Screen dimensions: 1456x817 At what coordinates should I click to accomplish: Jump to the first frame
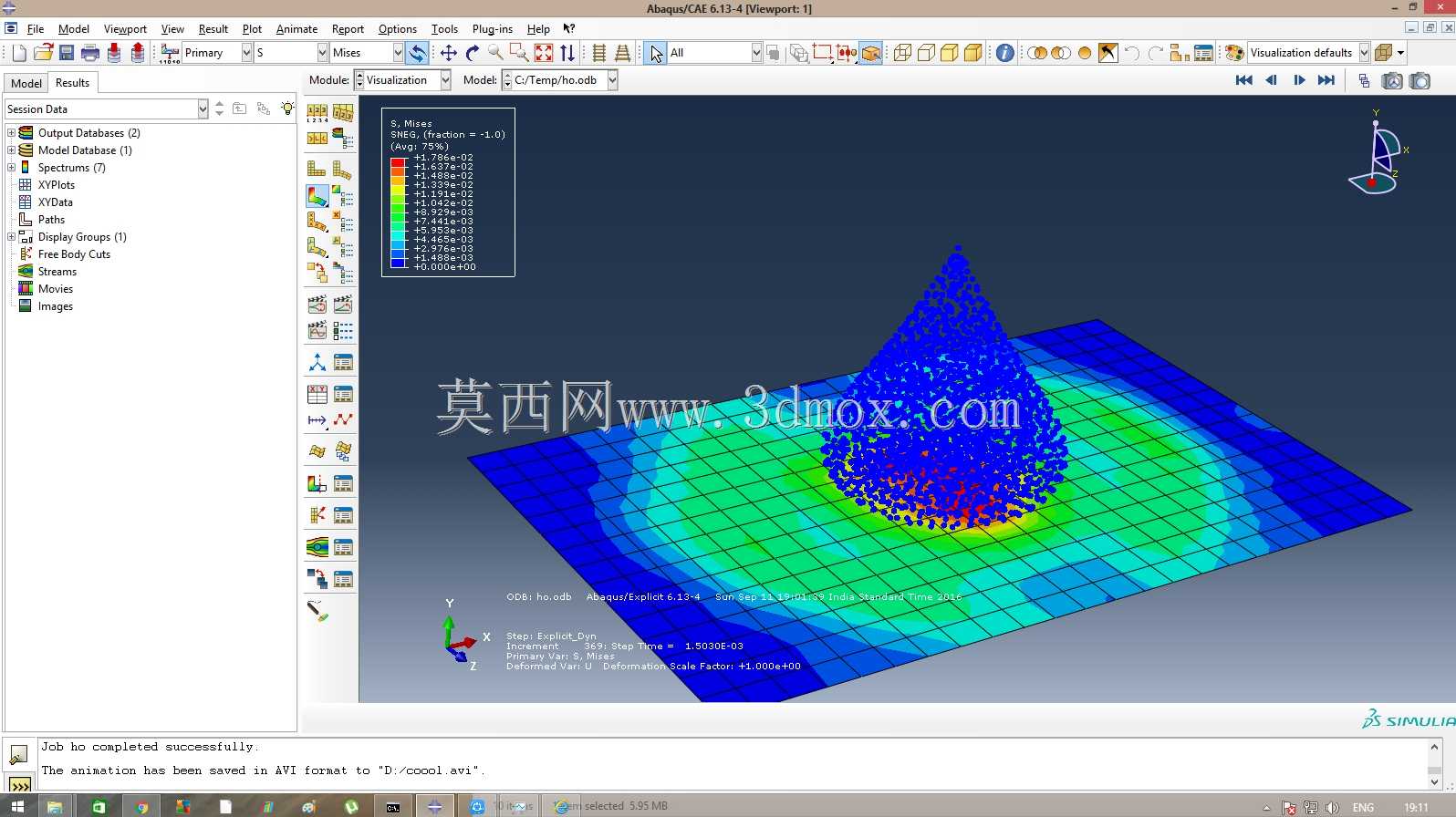click(x=1243, y=80)
